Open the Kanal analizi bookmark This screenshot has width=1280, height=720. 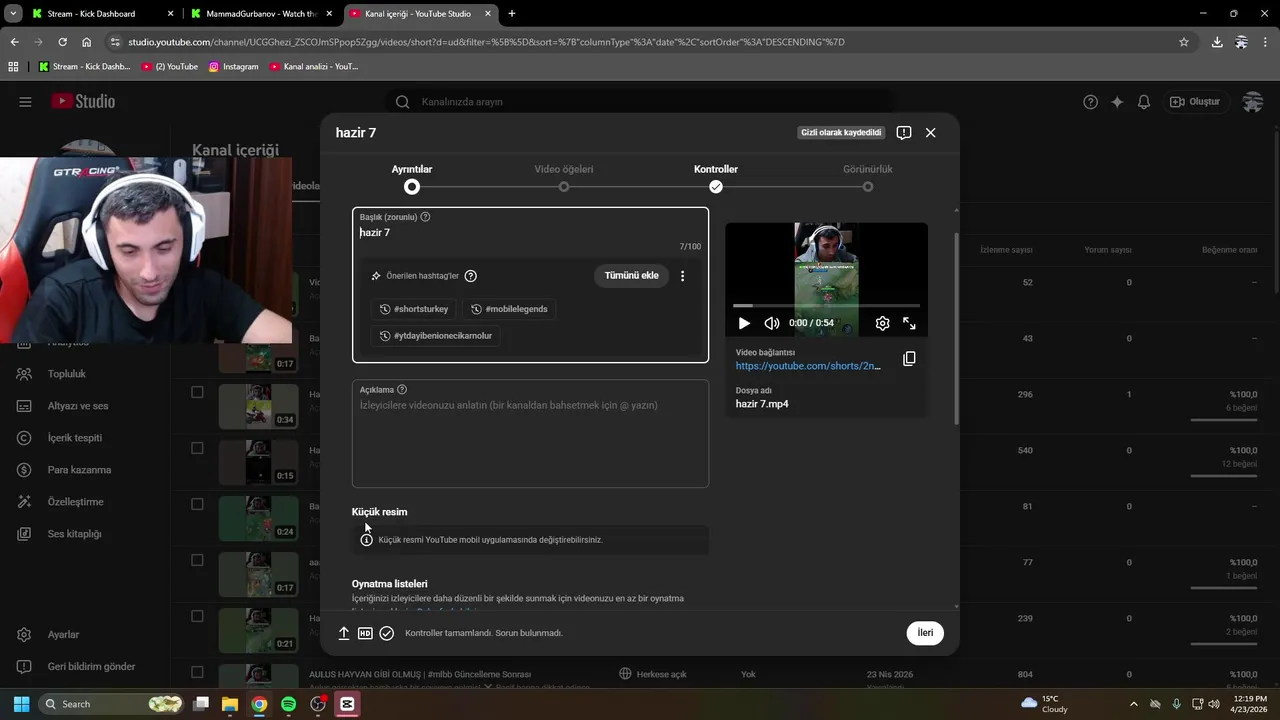pos(314,67)
